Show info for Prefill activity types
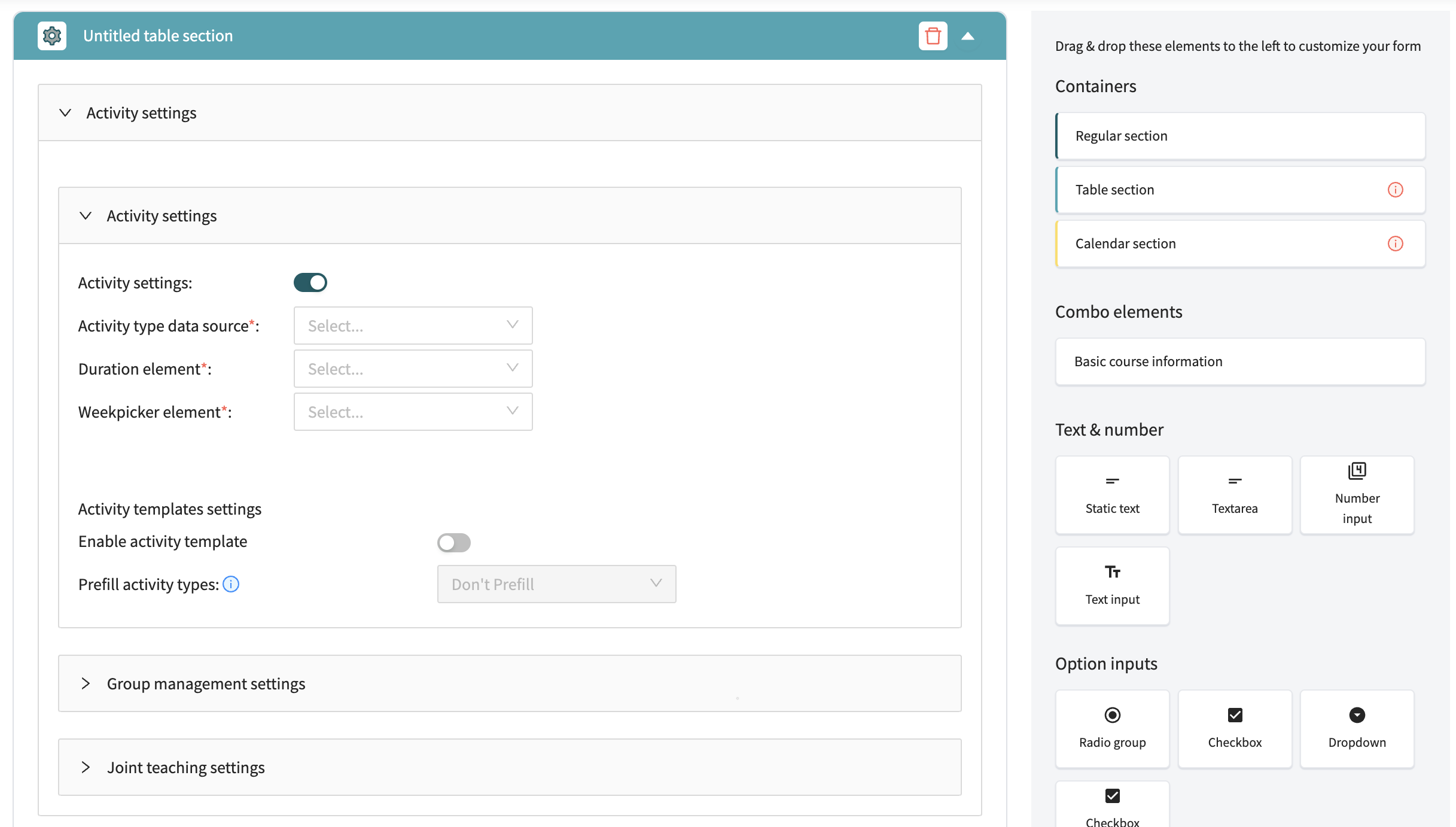Viewport: 1456px width, 827px height. tap(231, 584)
